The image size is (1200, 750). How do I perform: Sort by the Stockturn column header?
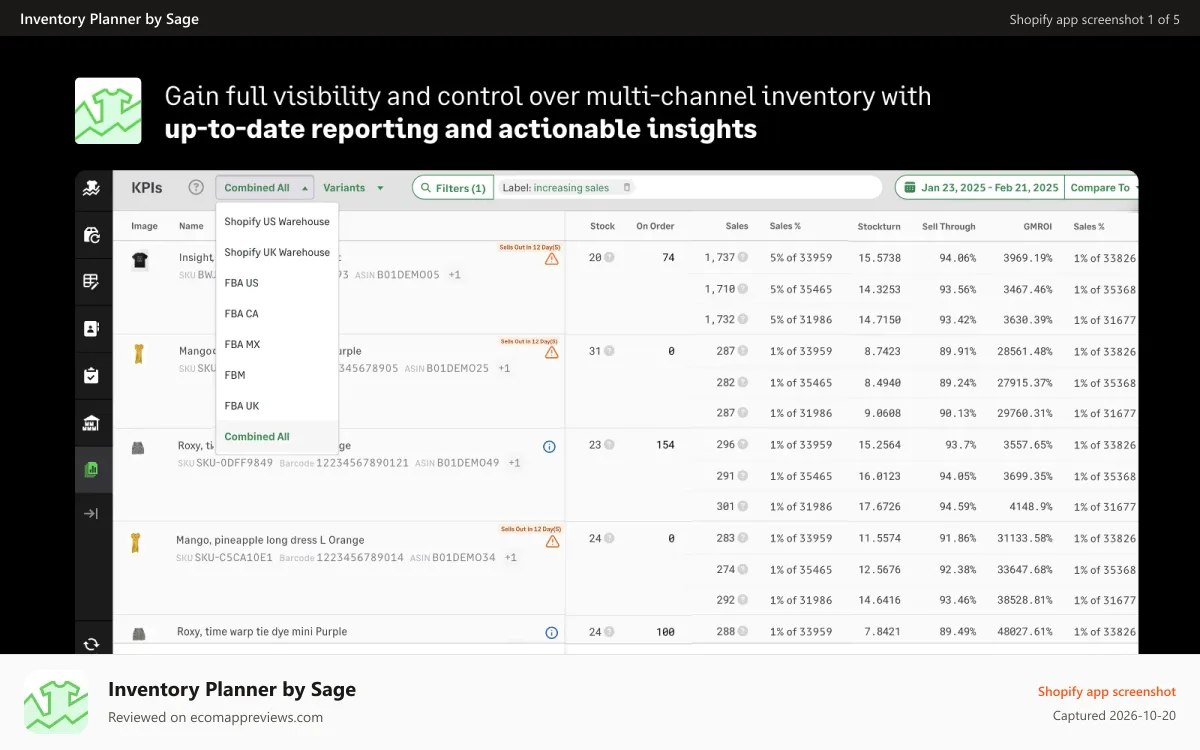tap(879, 226)
